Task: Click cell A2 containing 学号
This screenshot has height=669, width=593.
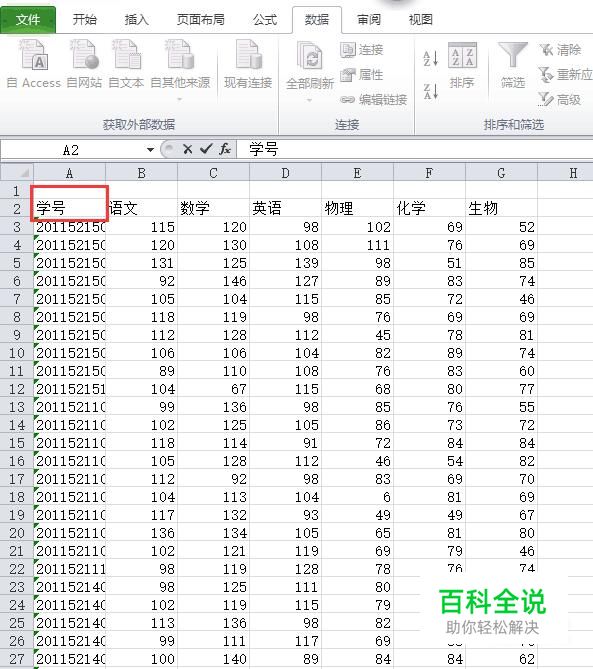Action: (x=70, y=209)
